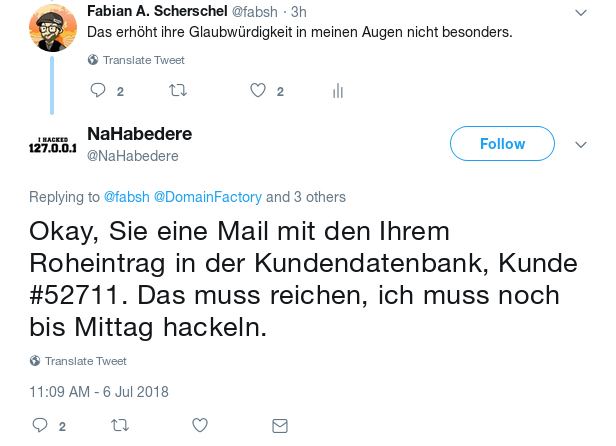This screenshot has width=616, height=446.
Task: Open the @DomainFactory mention link
Action: (207, 197)
